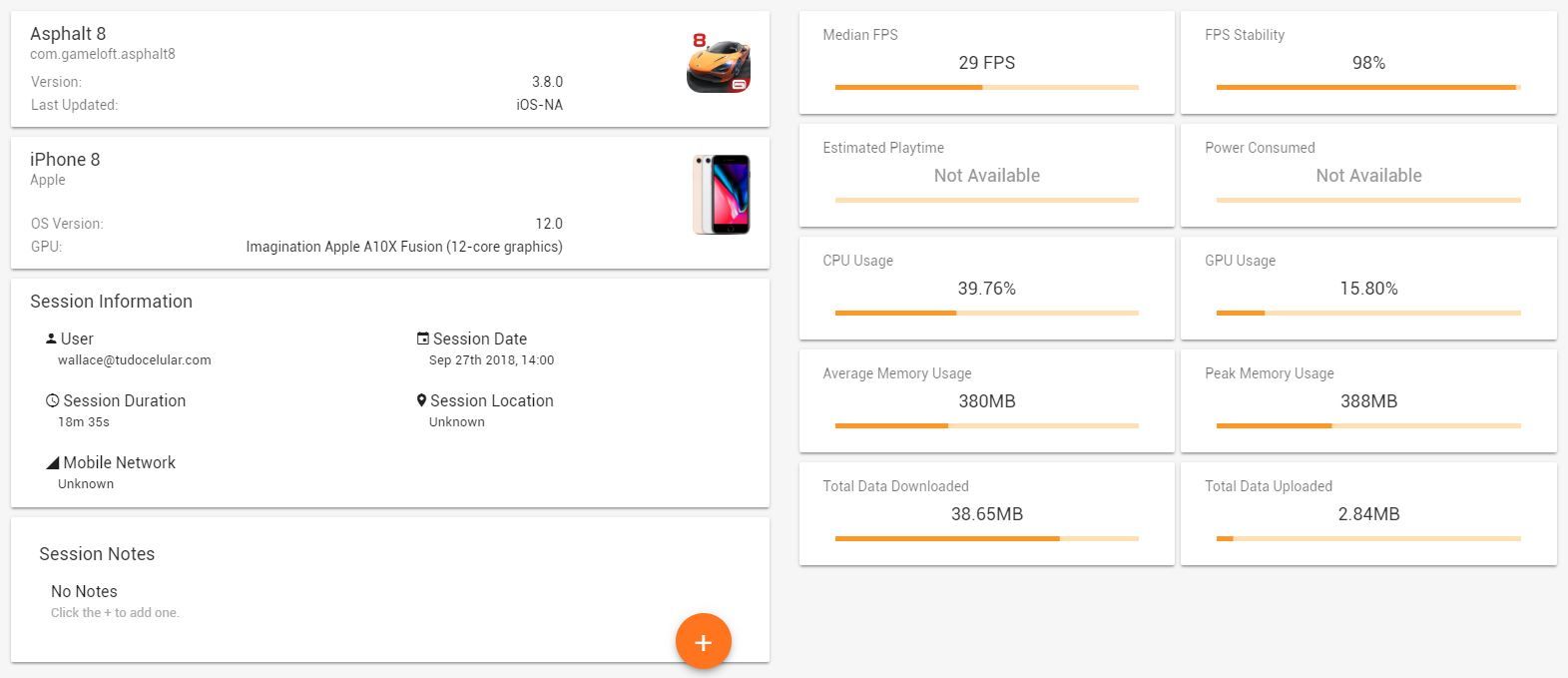The height and width of the screenshot is (678, 1568).
Task: Click the user email wallace@tudocelular.com
Action: click(x=135, y=360)
